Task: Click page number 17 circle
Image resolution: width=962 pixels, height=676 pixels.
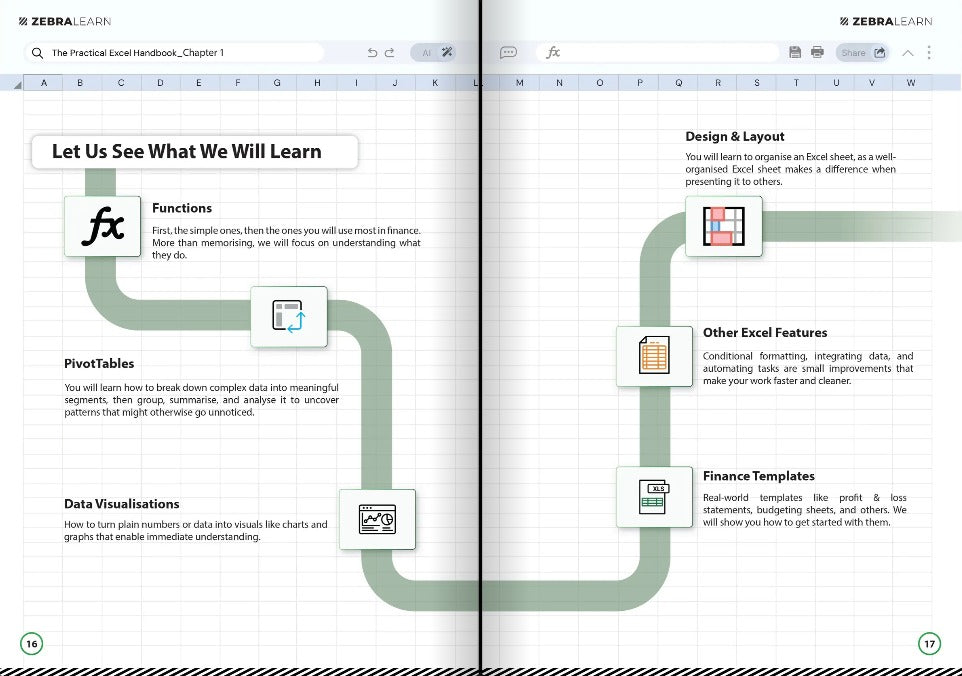Action: (x=929, y=643)
